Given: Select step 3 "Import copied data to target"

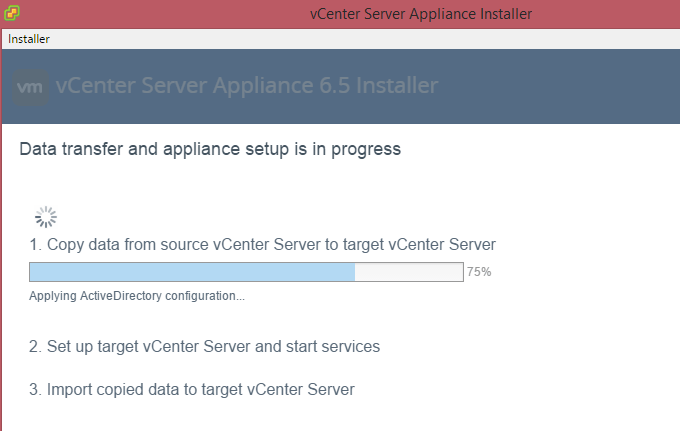Looking at the screenshot, I should pyautogui.click(x=191, y=389).
